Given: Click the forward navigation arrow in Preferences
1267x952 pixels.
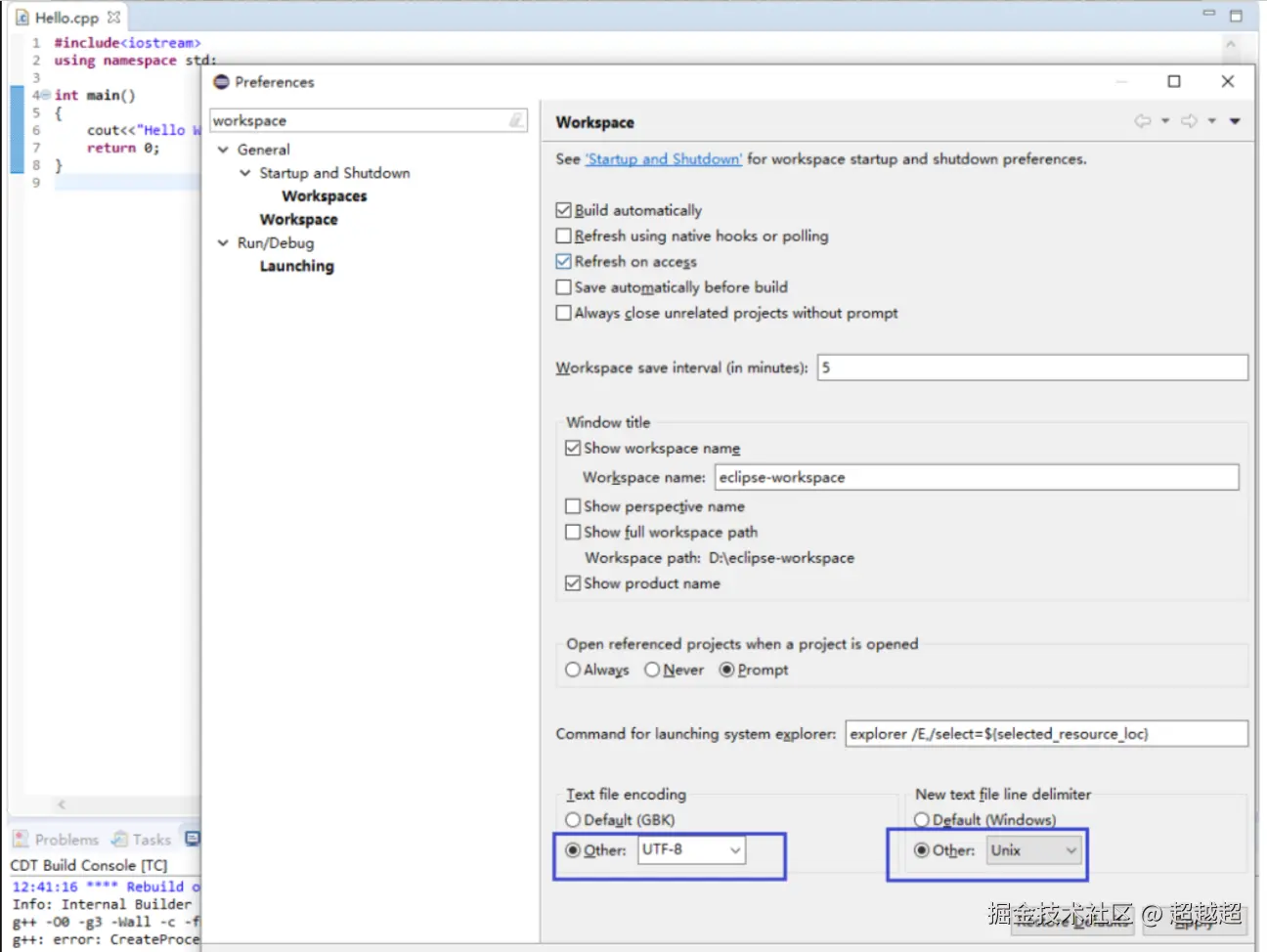Looking at the screenshot, I should coord(1189,121).
